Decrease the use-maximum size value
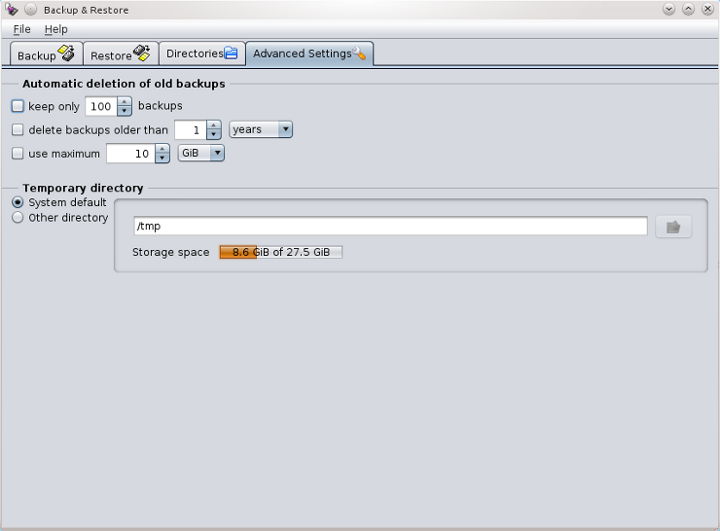Screen dimensions: 720x531 click(163, 158)
